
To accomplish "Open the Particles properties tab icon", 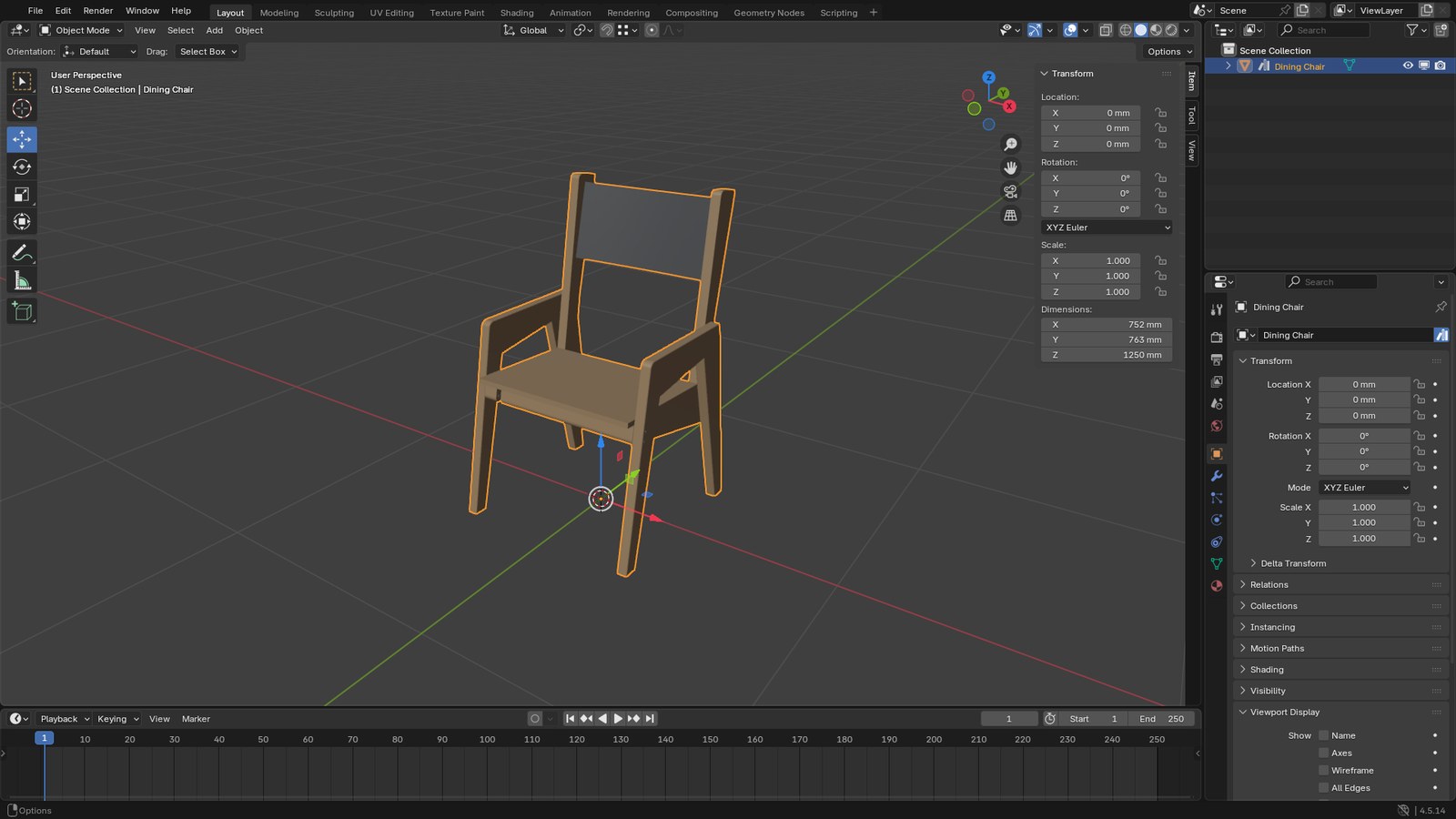I will coord(1217,498).
